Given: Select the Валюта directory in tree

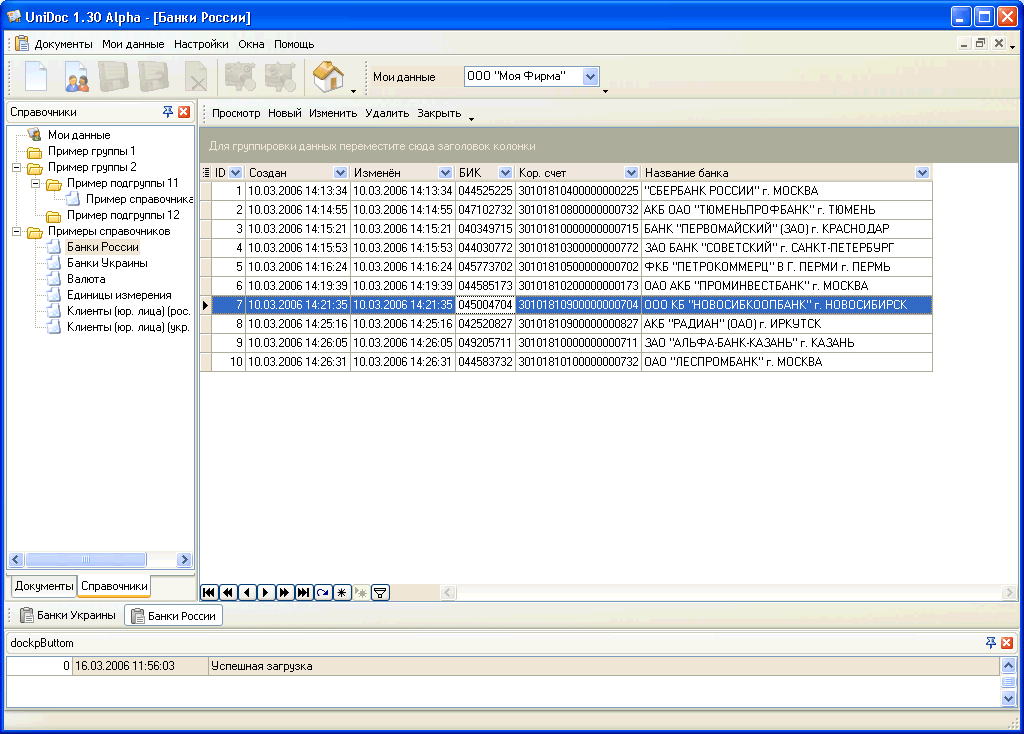Looking at the screenshot, I should point(86,279).
